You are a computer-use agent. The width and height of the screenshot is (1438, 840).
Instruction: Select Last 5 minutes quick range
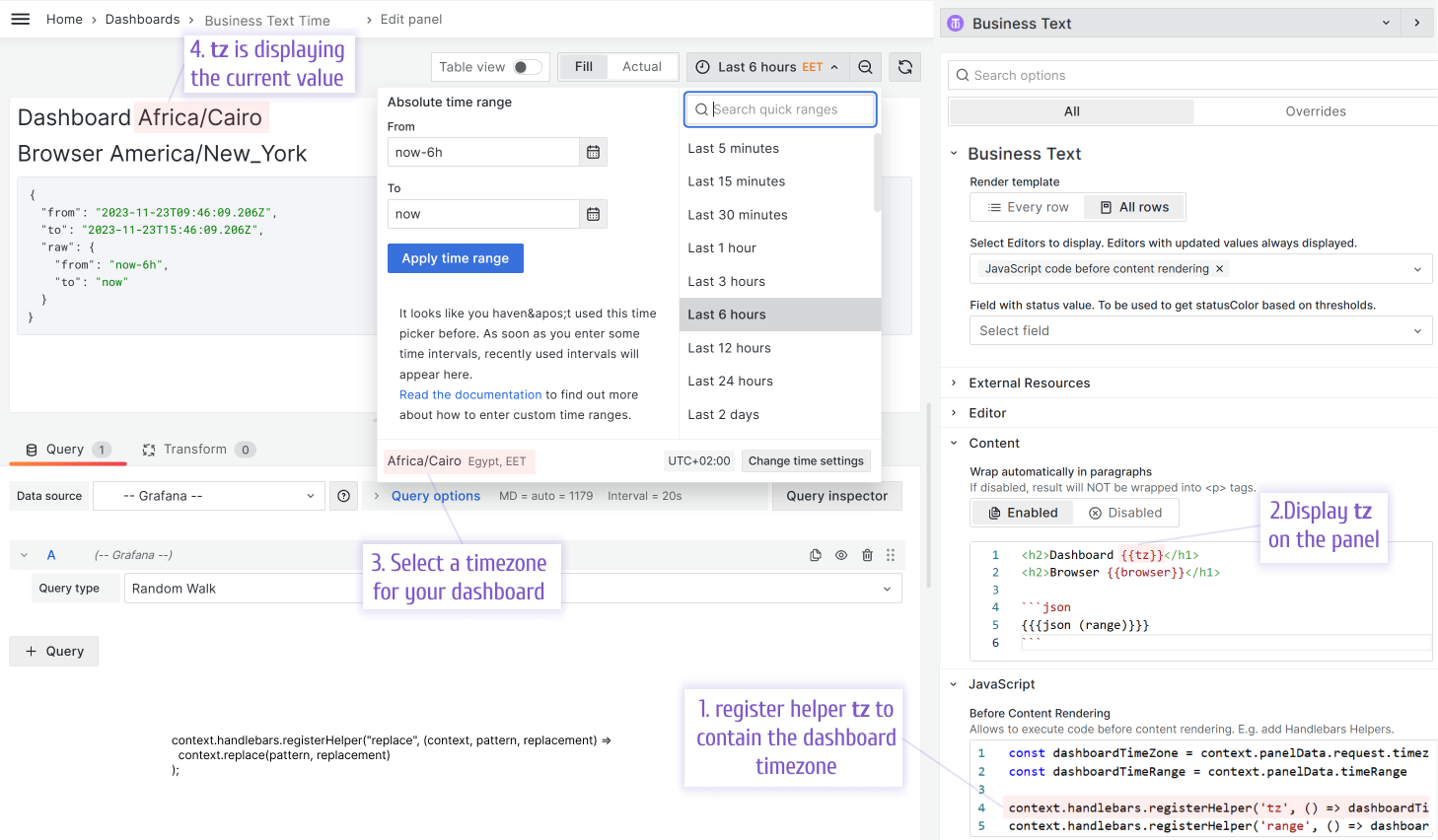pyautogui.click(x=778, y=149)
